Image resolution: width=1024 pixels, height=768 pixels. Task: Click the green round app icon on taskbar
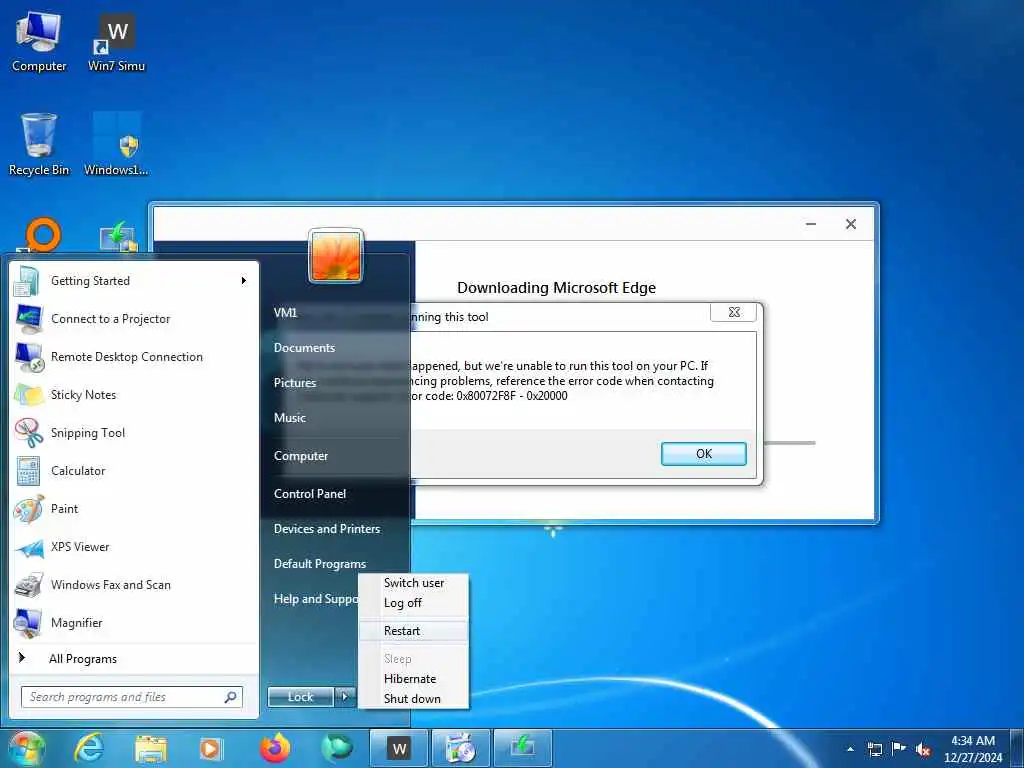(x=336, y=748)
